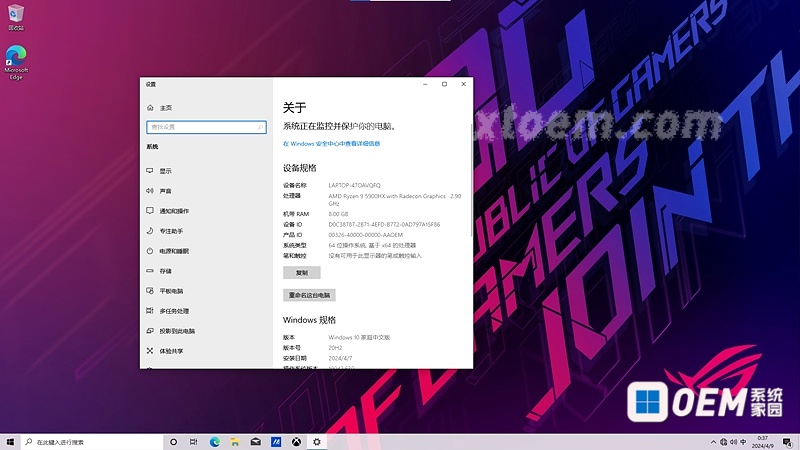Open the Windows Start menu
The width and height of the screenshot is (800, 450).
(10, 442)
